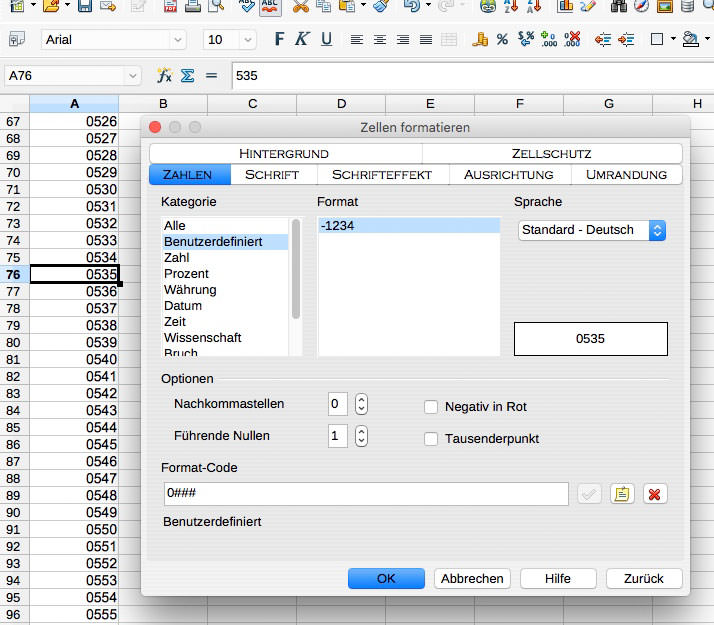Click the Nachkommastellen stepper arrows

point(361,404)
